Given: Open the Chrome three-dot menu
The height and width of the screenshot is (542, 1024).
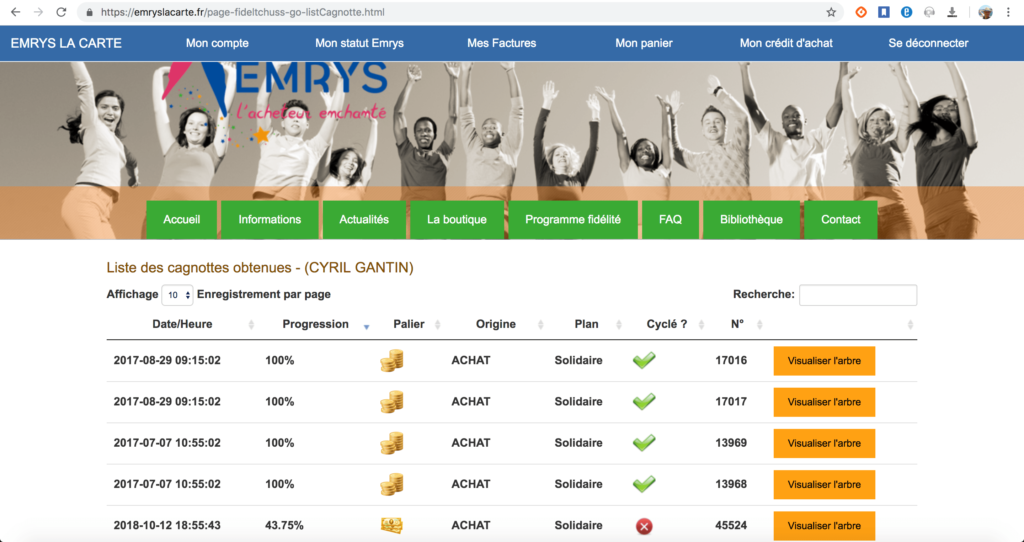Looking at the screenshot, I should coord(1008,12).
